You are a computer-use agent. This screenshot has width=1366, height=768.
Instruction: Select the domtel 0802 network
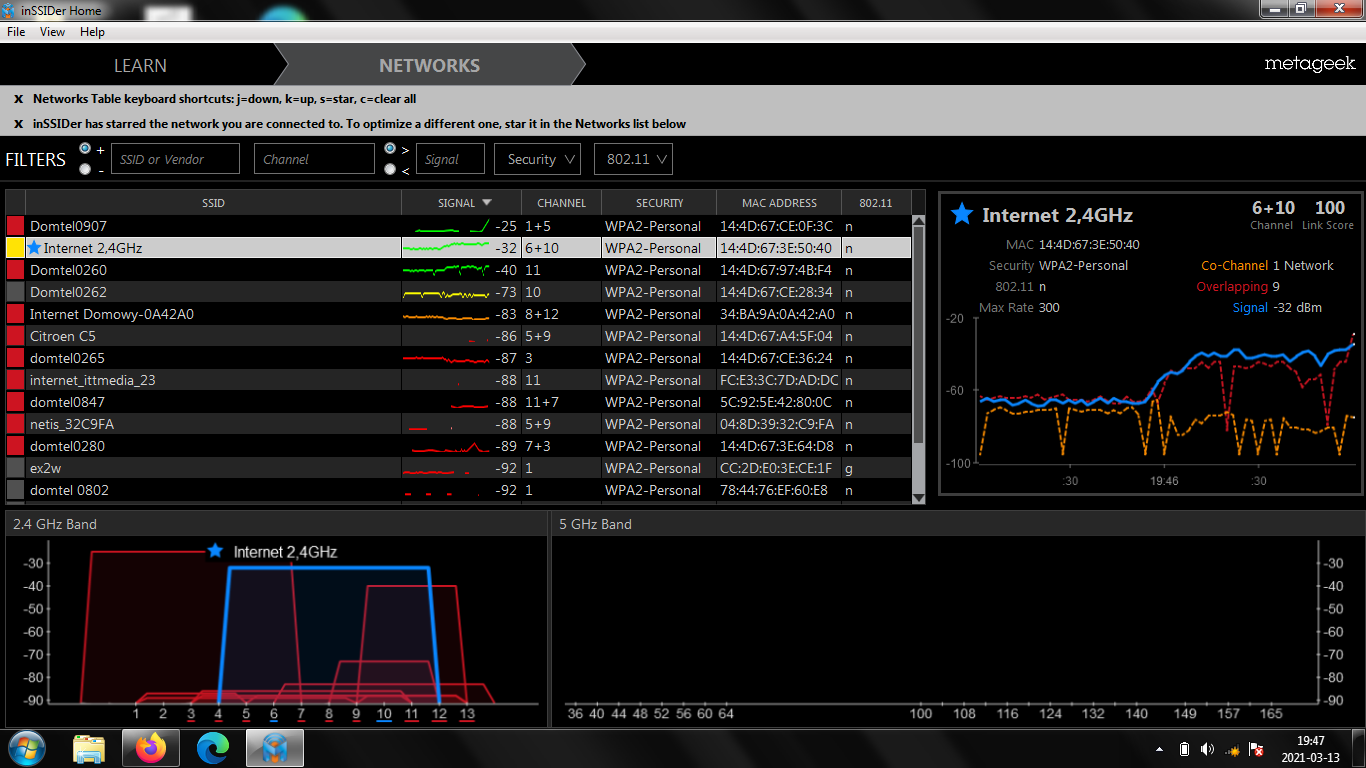click(x=459, y=490)
